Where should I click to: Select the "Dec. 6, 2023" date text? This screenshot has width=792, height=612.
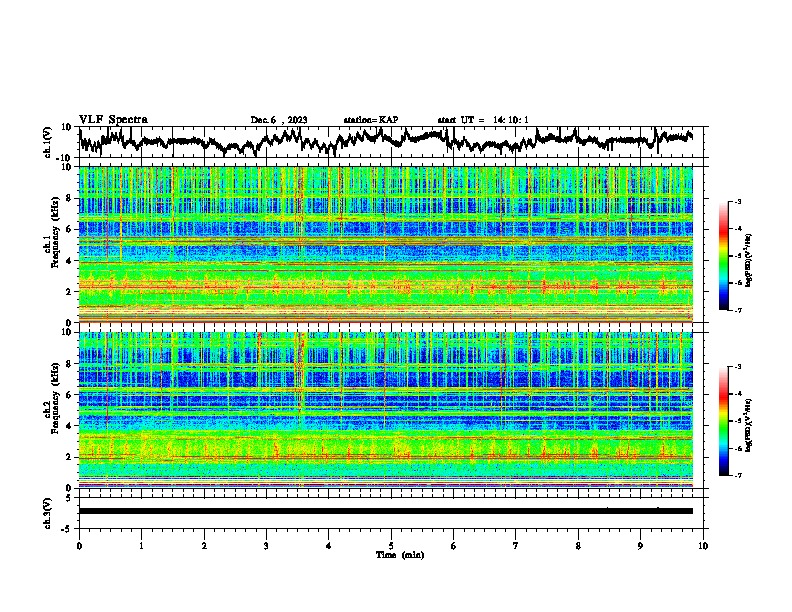tap(279, 120)
